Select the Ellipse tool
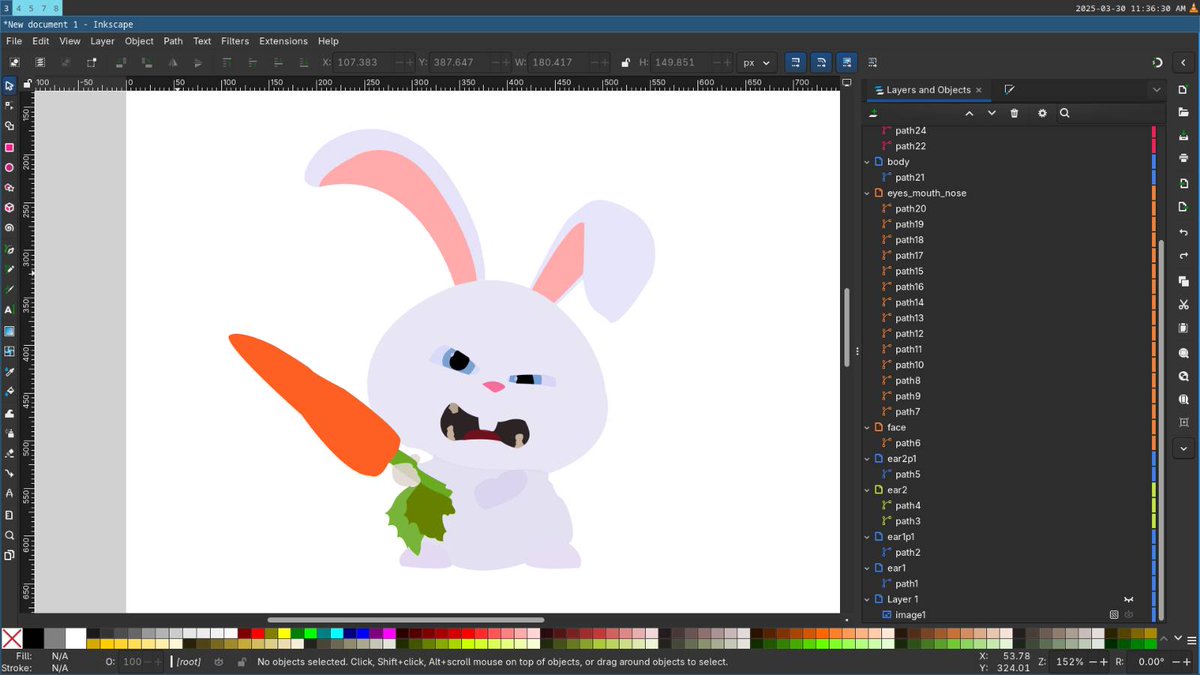The width and height of the screenshot is (1200, 675). 9,168
